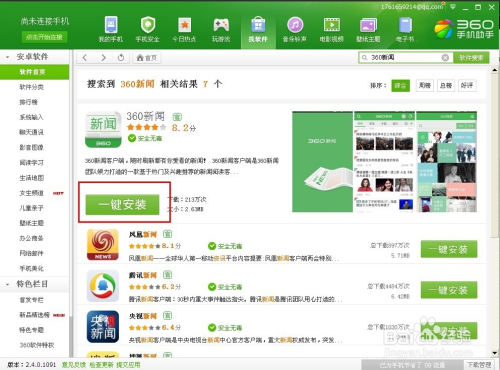Open 手机美化 category
Screen dimensions: 500x370
32,268
